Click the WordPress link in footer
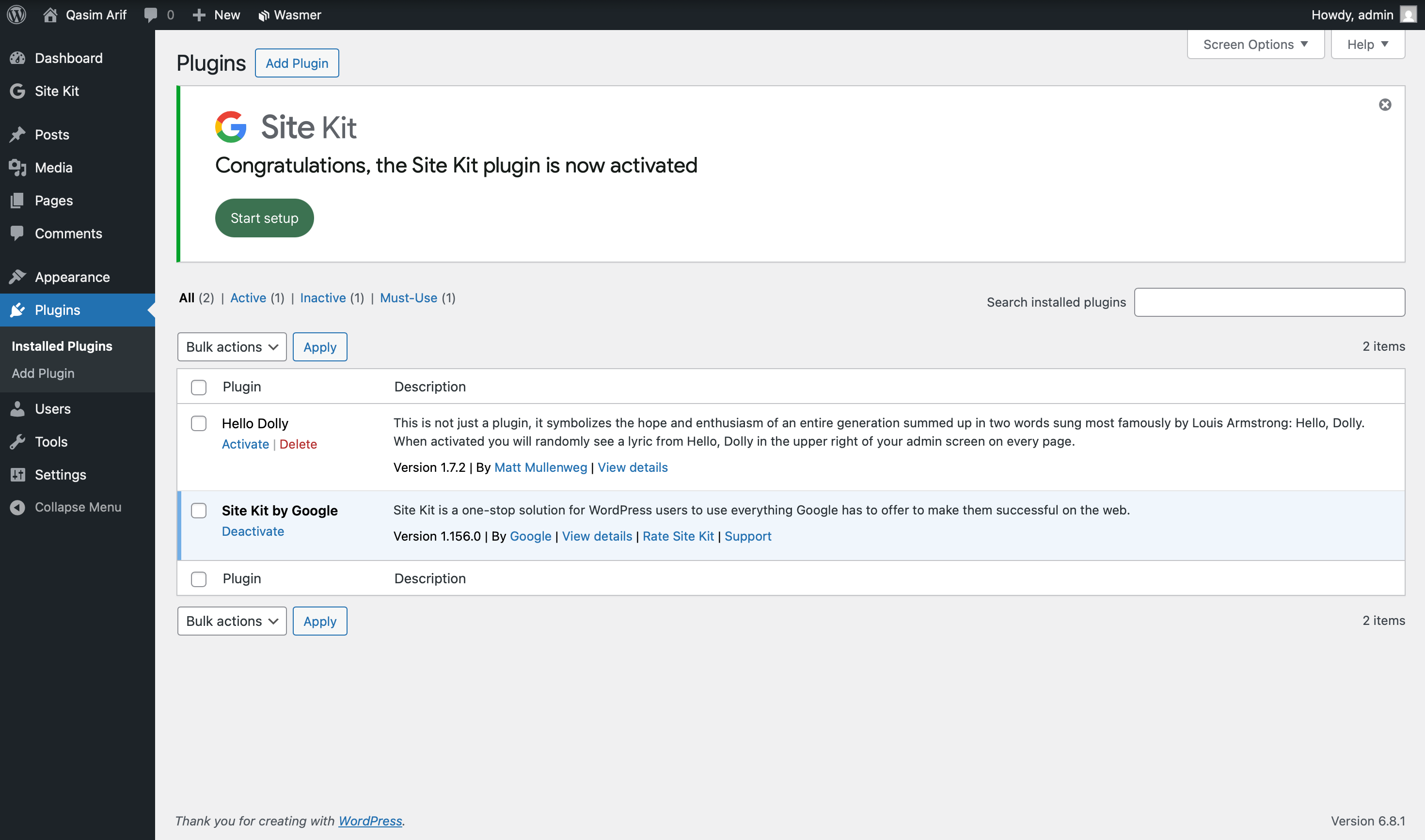 [370, 820]
